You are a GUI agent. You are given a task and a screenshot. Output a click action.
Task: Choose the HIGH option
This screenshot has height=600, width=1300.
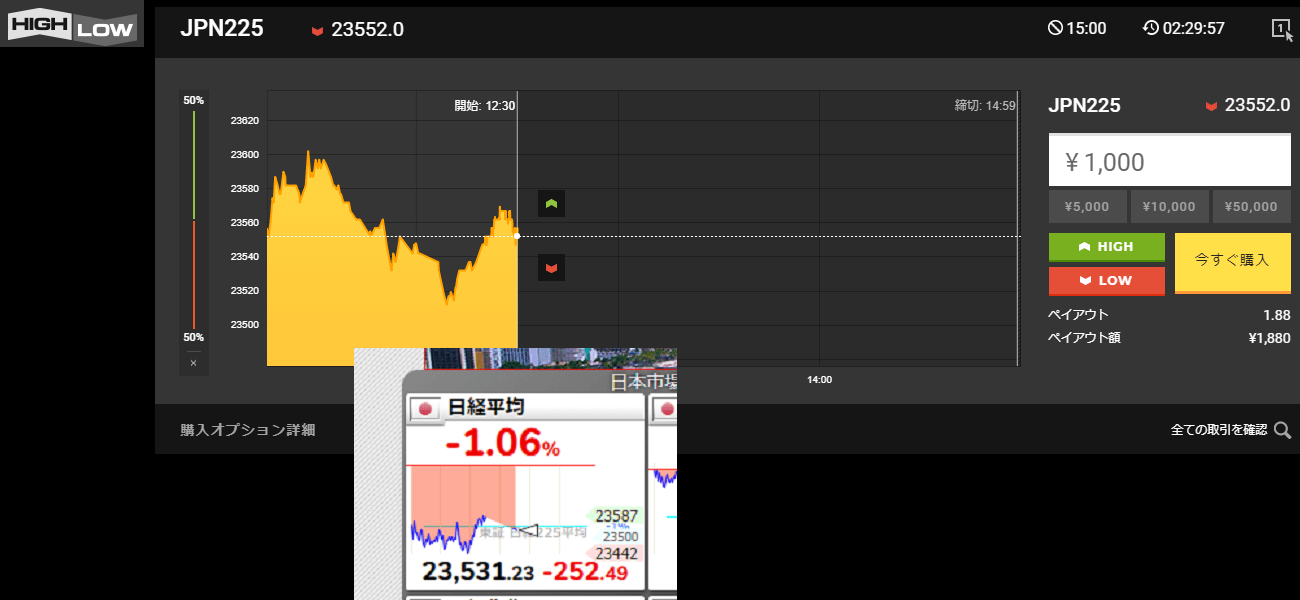[x=1107, y=247]
